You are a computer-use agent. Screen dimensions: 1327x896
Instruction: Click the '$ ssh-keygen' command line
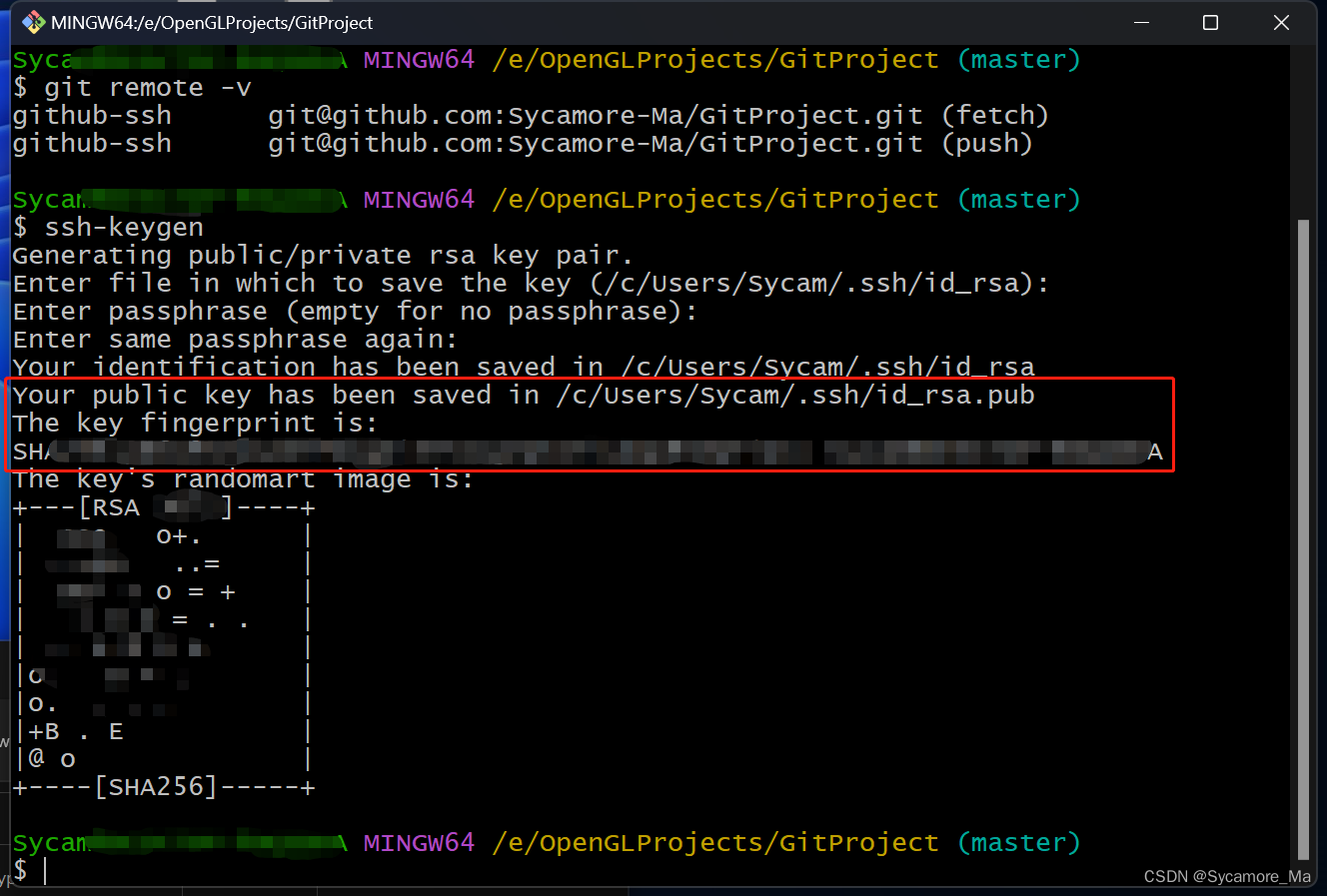point(108,228)
